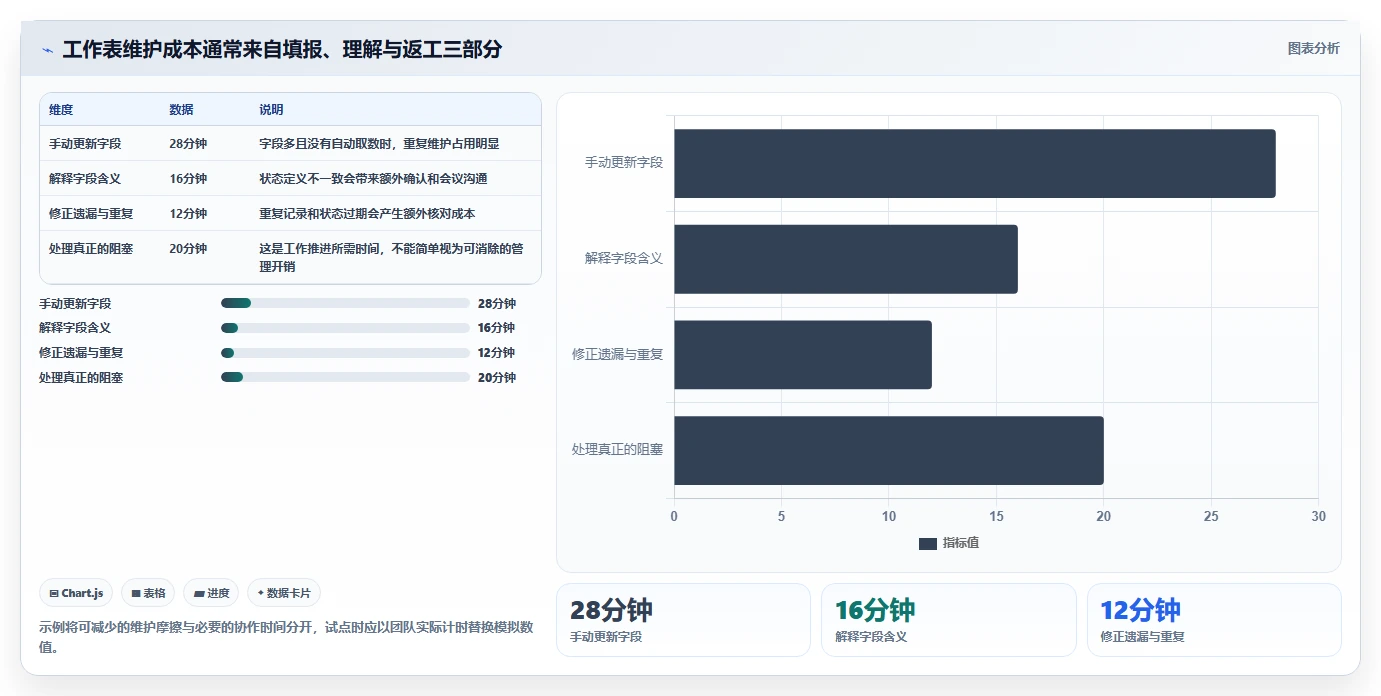Click the 28分钟 value beside the progress bar
The image size is (1381, 696).
coord(497,304)
